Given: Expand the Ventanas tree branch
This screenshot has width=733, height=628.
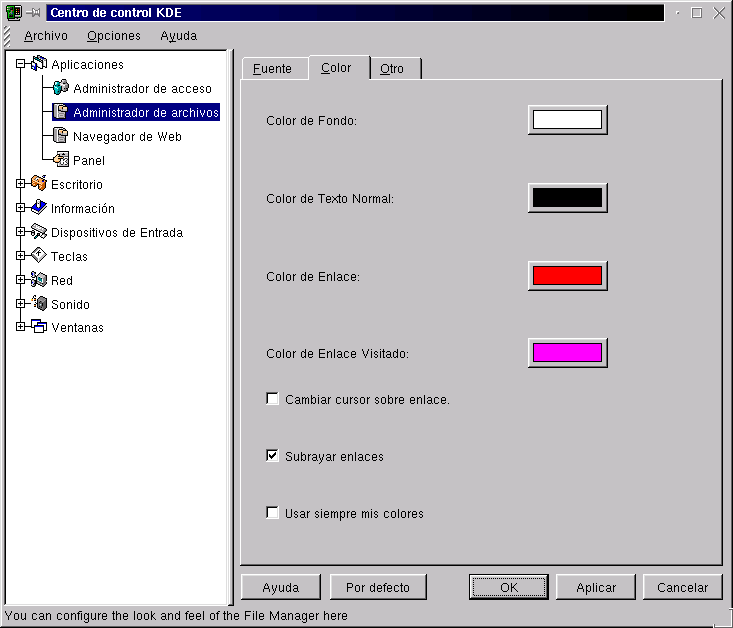Looking at the screenshot, I should (20, 327).
